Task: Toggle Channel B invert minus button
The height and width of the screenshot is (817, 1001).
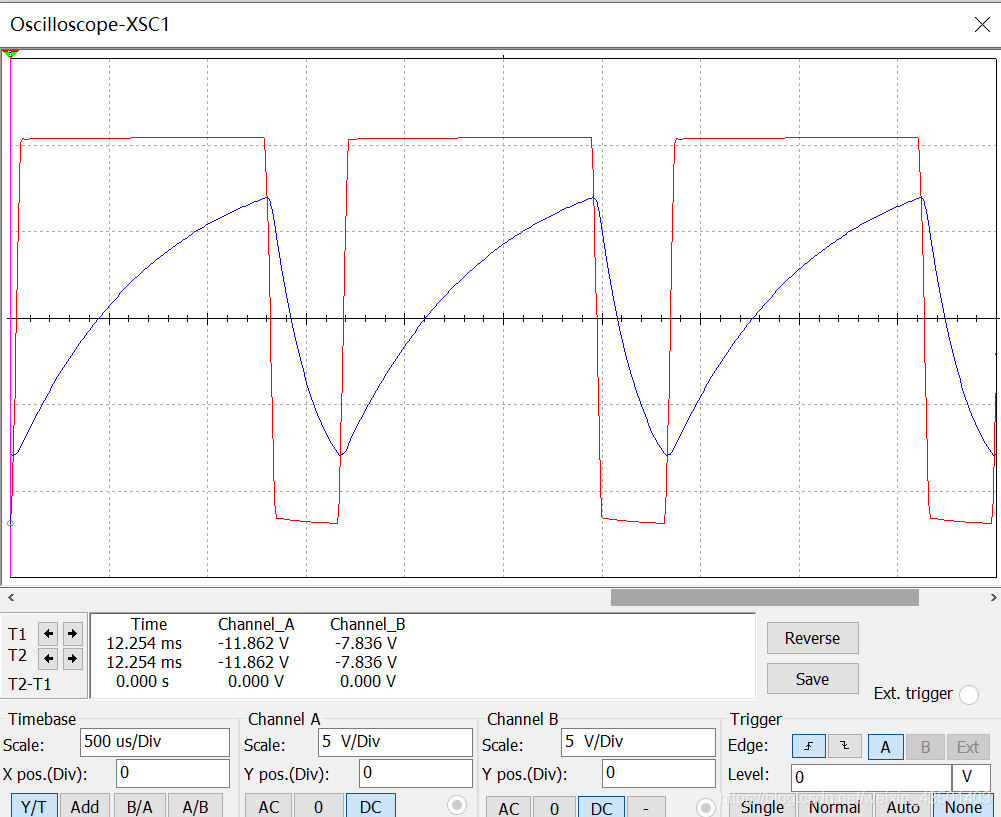Action: tap(646, 808)
